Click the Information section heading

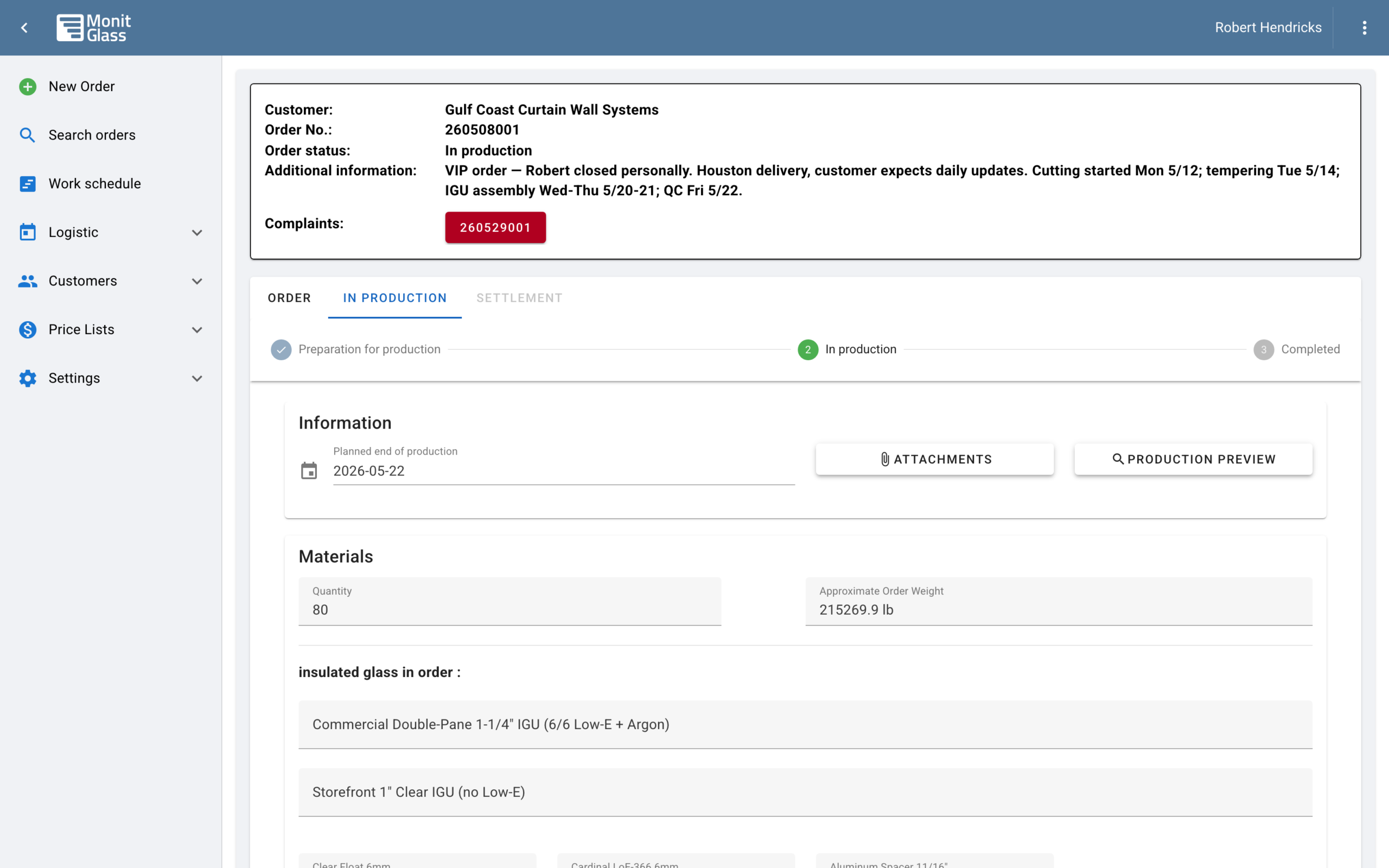pyautogui.click(x=345, y=423)
